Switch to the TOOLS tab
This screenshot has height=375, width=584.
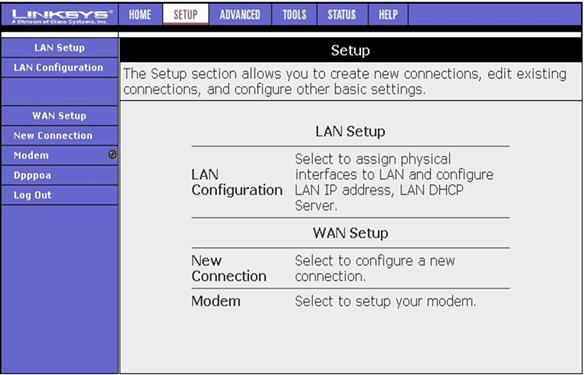pos(294,15)
